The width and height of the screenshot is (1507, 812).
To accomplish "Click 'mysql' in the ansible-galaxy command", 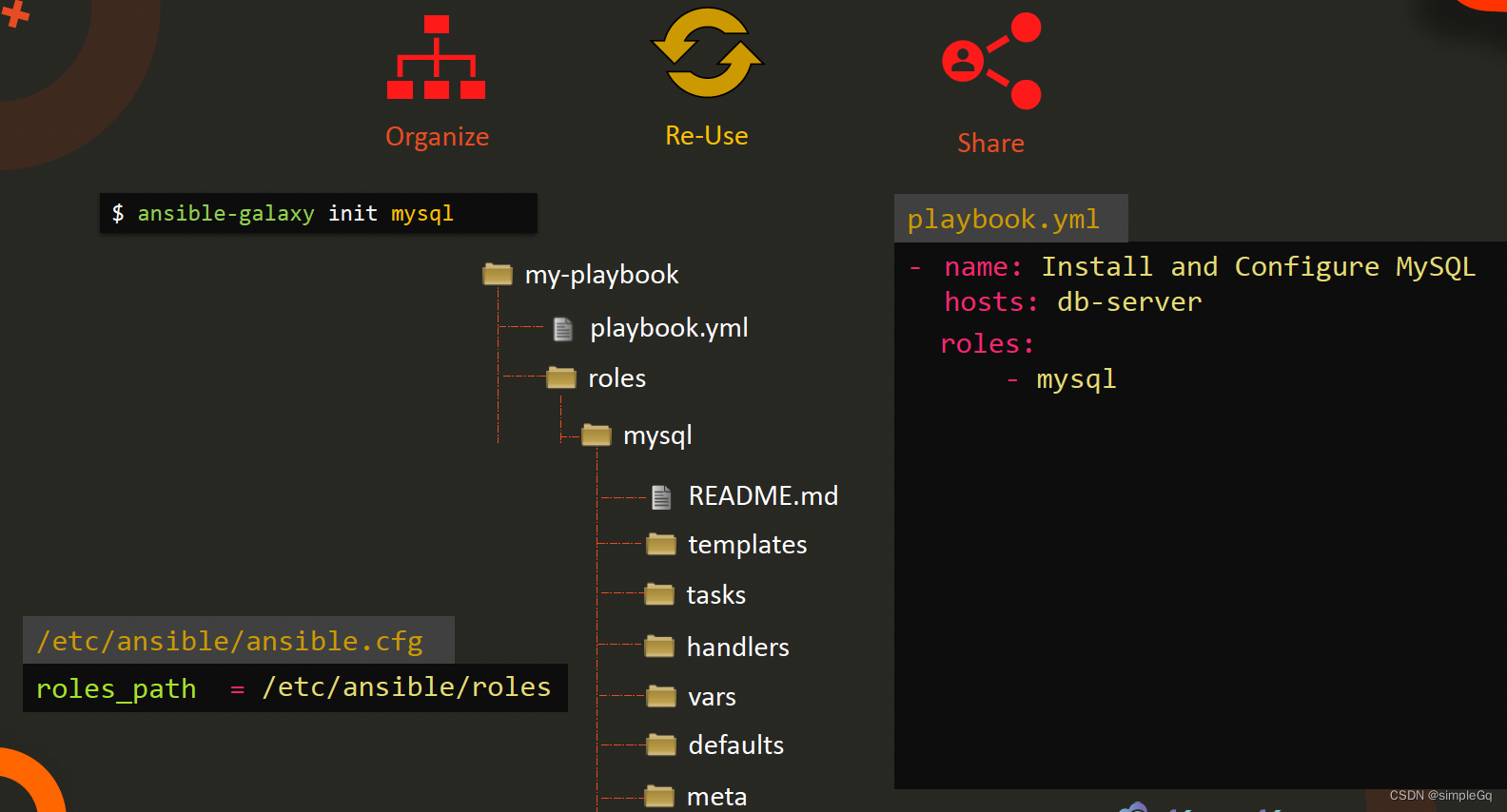I will [422, 215].
